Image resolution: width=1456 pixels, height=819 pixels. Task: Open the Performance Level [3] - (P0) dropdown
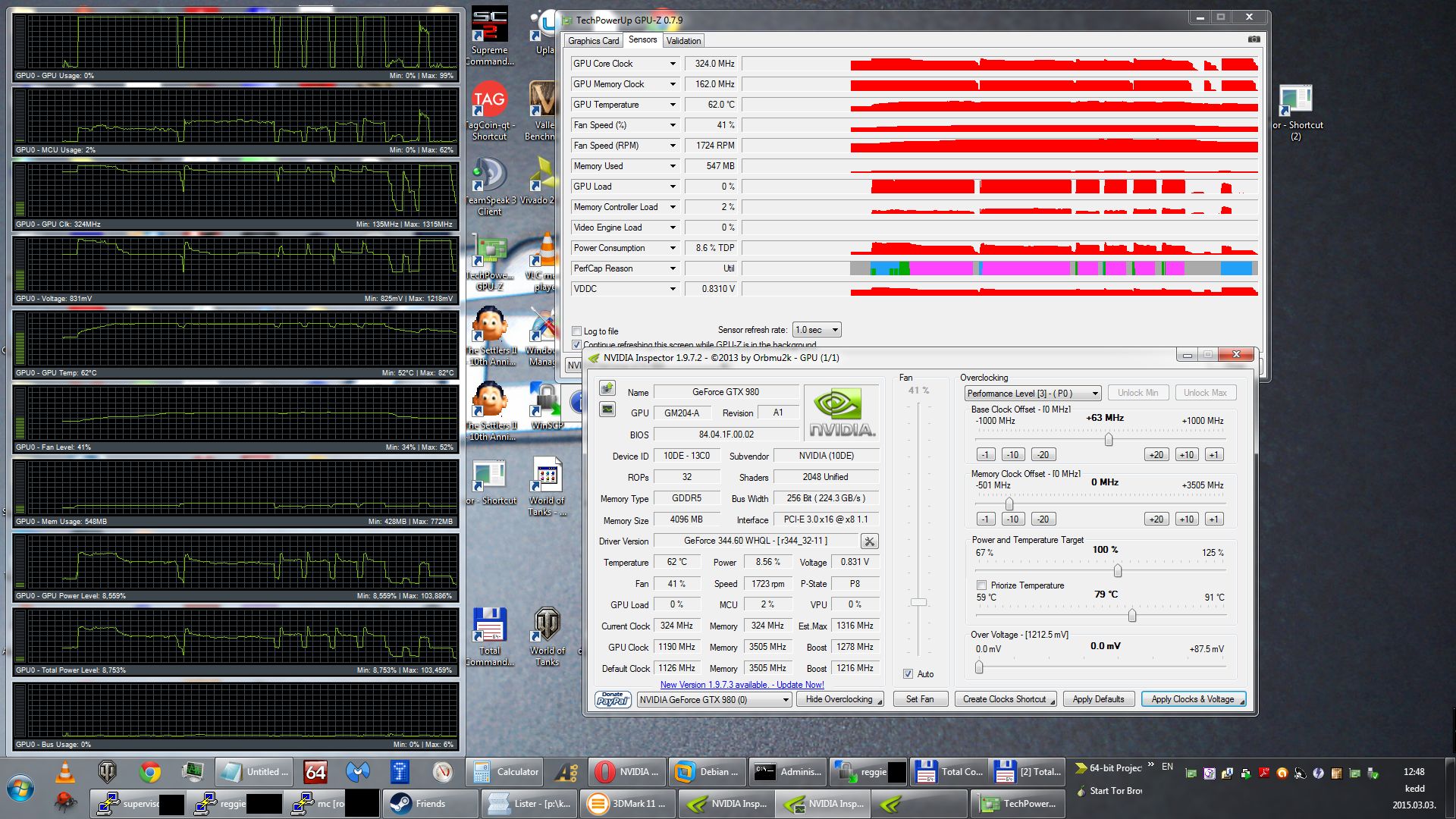point(1032,393)
